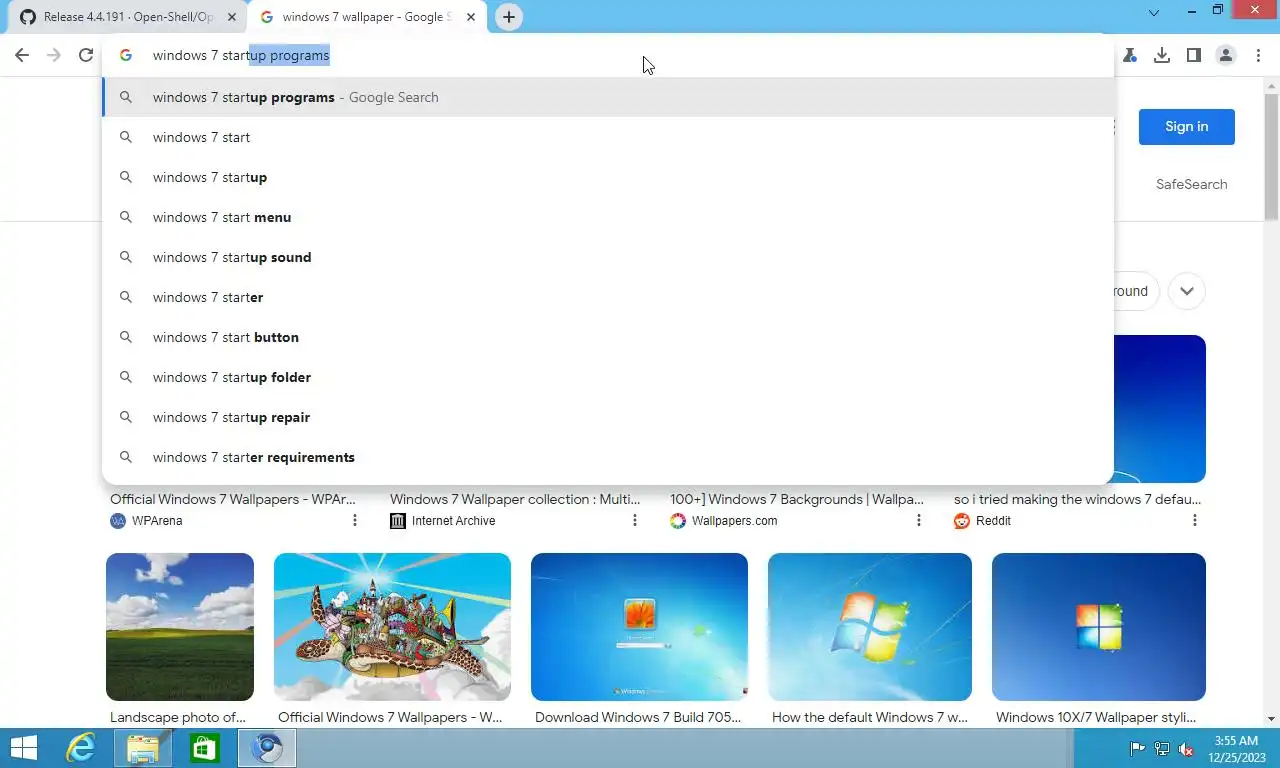Click the vertical scrollbar thumb
Image resolution: width=1280 pixels, height=768 pixels.
1271,157
